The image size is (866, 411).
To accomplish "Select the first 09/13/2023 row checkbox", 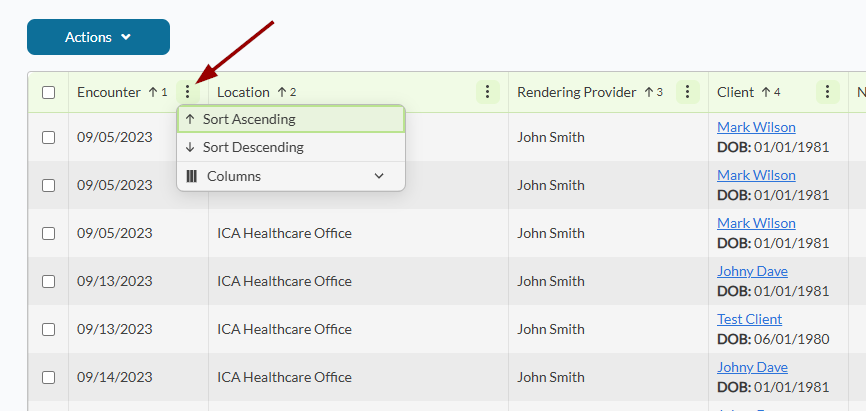I will click(x=48, y=281).
